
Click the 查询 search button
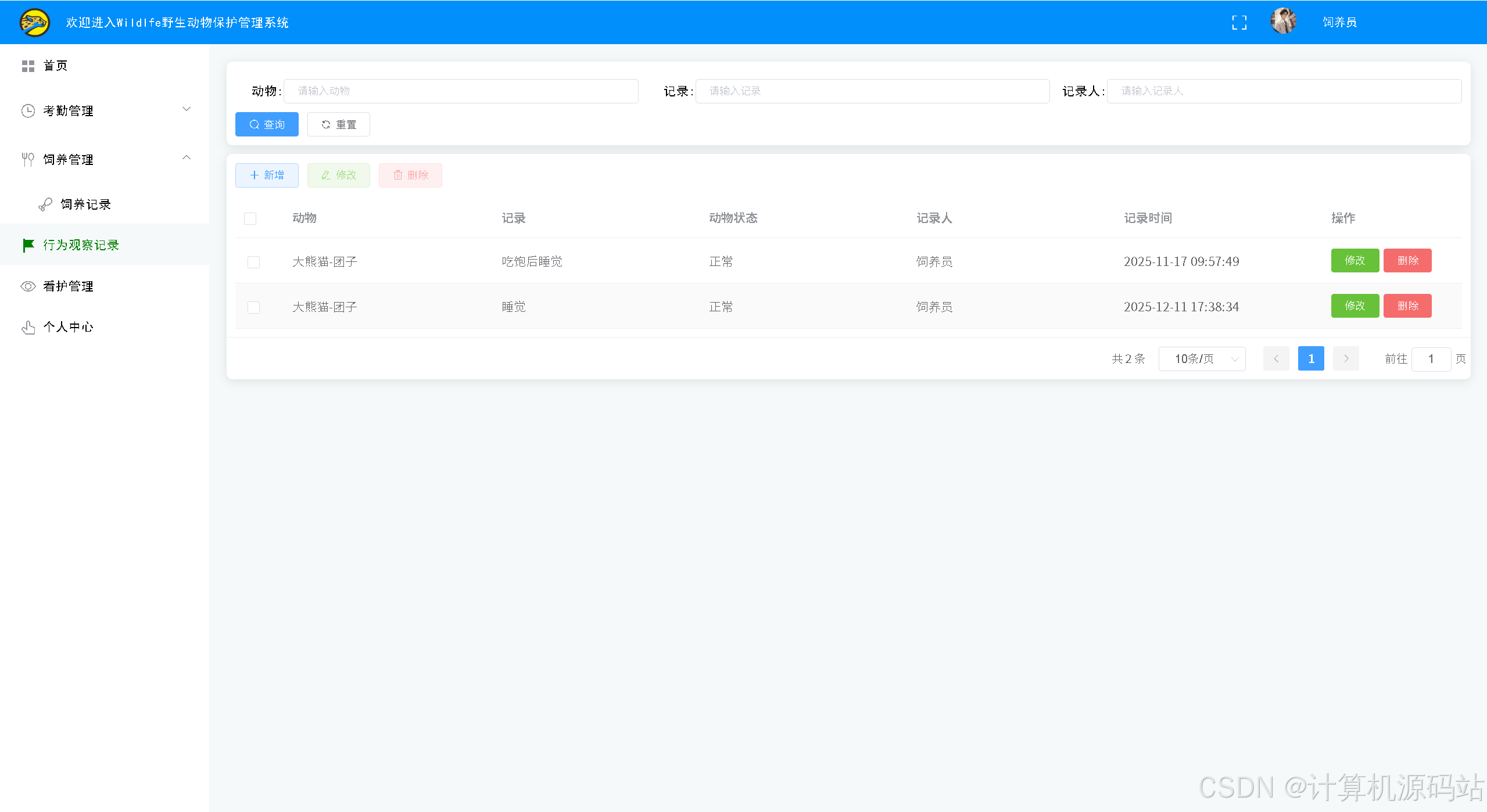pyautogui.click(x=267, y=124)
